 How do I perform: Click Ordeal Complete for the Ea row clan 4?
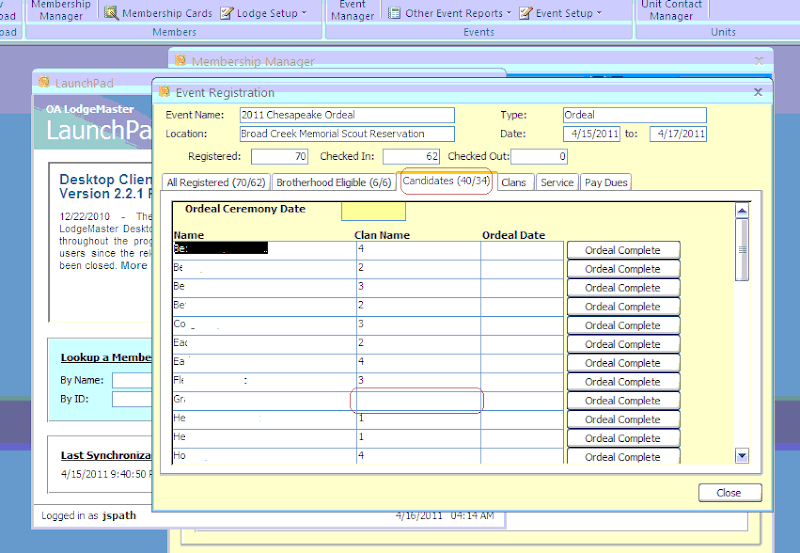click(x=623, y=363)
